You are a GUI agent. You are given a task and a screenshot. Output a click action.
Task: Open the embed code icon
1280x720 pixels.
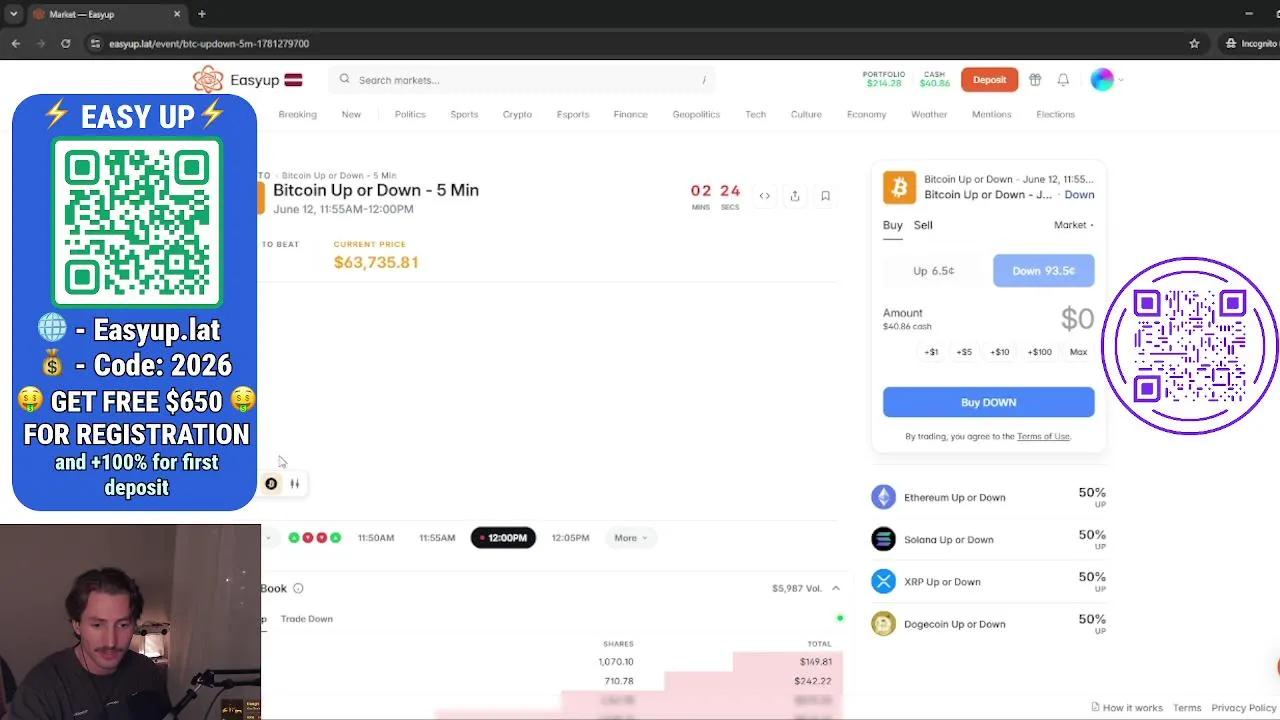765,196
